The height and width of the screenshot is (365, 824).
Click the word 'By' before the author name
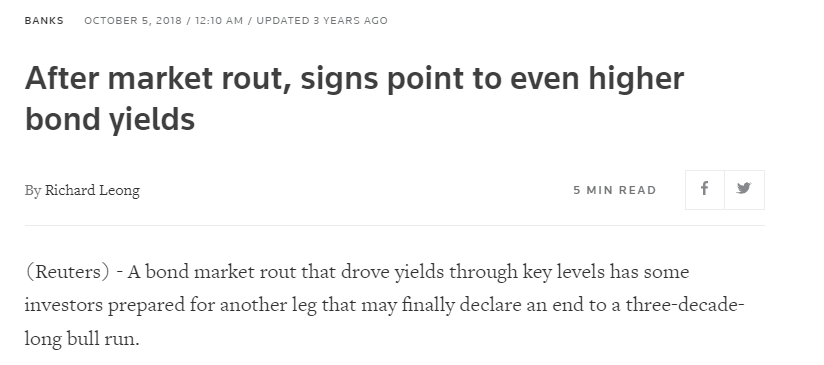[33, 191]
